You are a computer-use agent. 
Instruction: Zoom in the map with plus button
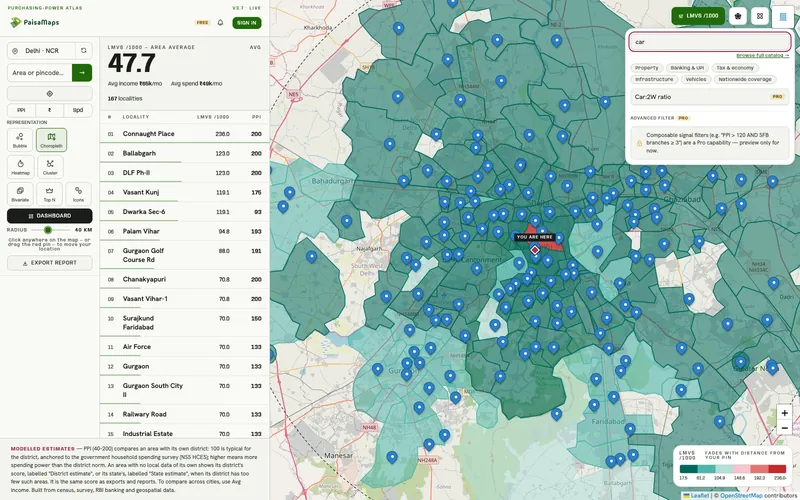[x=784, y=413]
